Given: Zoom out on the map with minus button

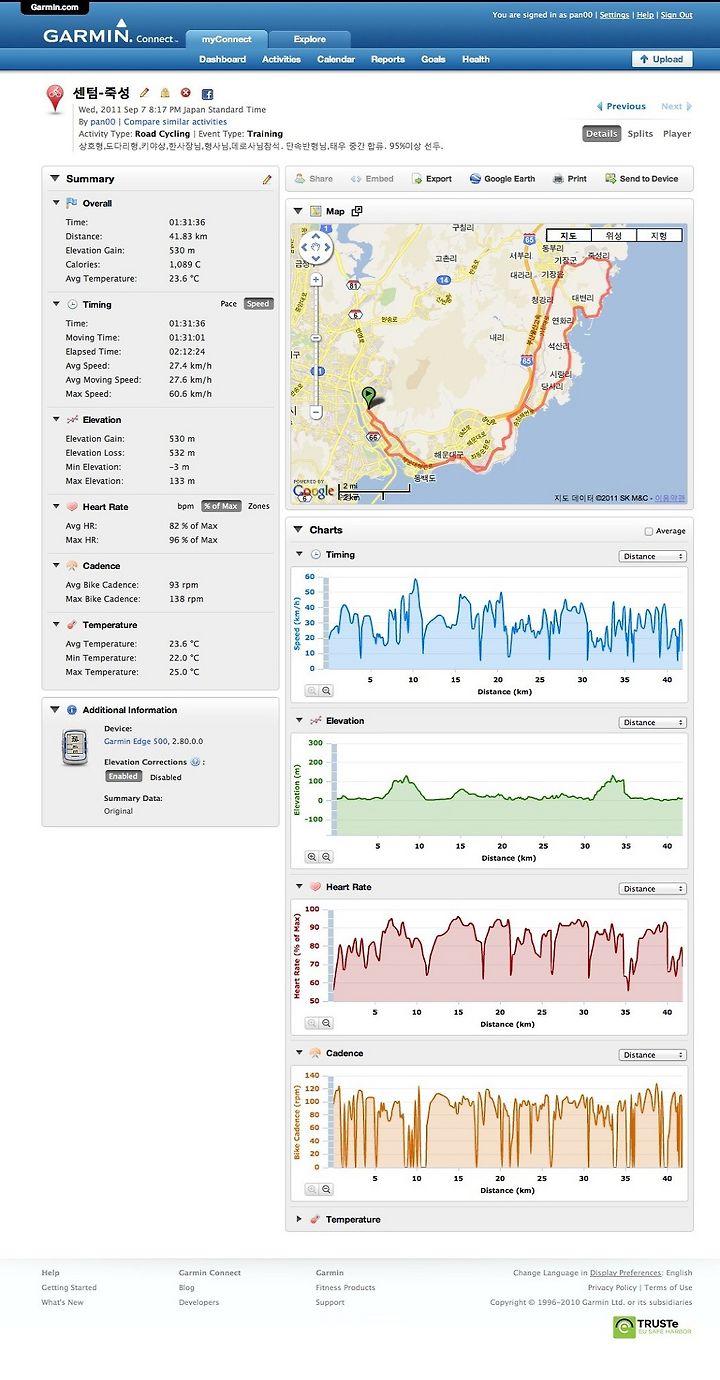Looking at the screenshot, I should 316,411.
